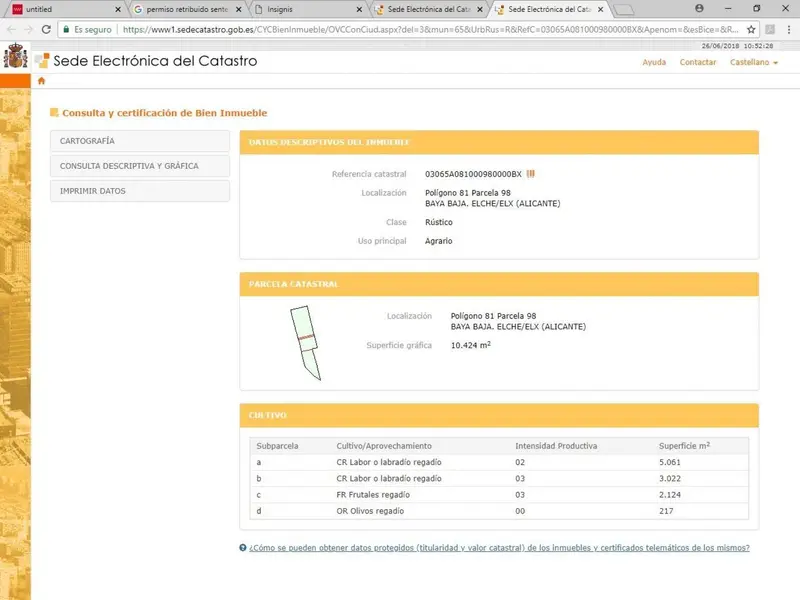Open Chrome three-dot menu
Viewport: 800px width, 600px height.
click(x=789, y=30)
